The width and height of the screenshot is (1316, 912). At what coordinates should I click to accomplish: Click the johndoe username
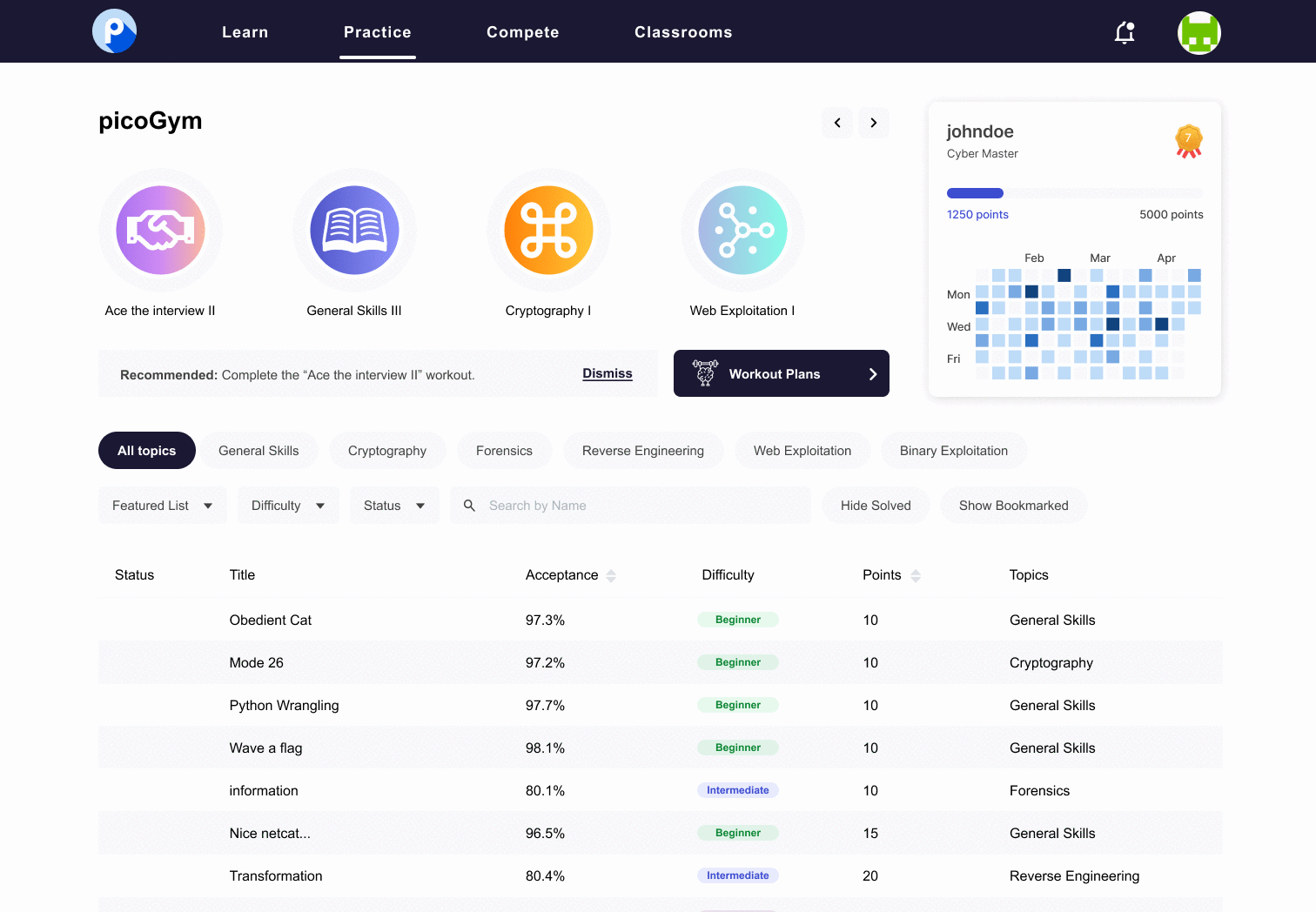(x=980, y=131)
